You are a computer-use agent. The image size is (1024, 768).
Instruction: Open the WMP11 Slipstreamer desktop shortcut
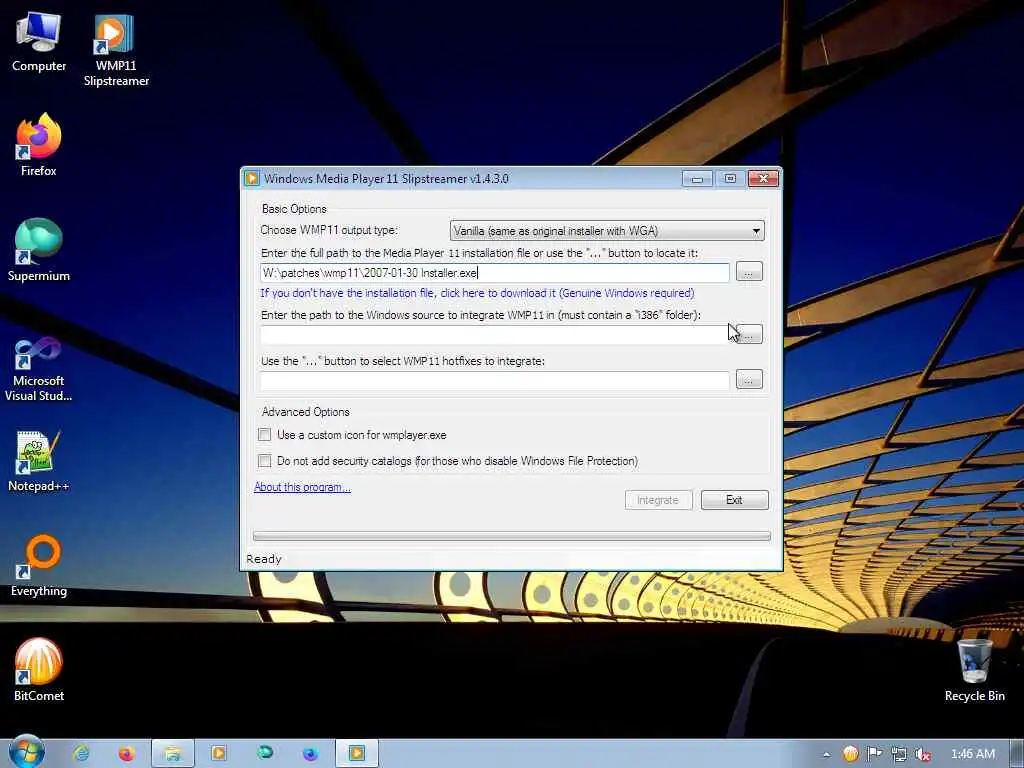[x=116, y=51]
